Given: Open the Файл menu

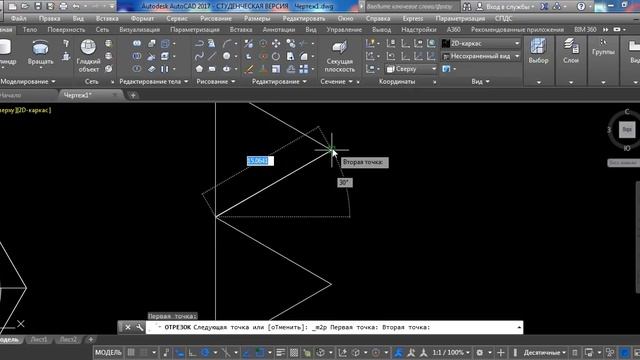Looking at the screenshot, I should click(x=18, y=18).
